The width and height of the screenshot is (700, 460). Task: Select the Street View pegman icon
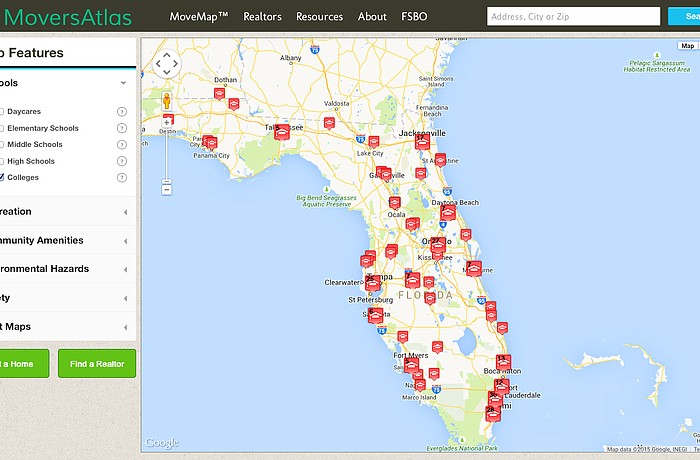(167, 101)
